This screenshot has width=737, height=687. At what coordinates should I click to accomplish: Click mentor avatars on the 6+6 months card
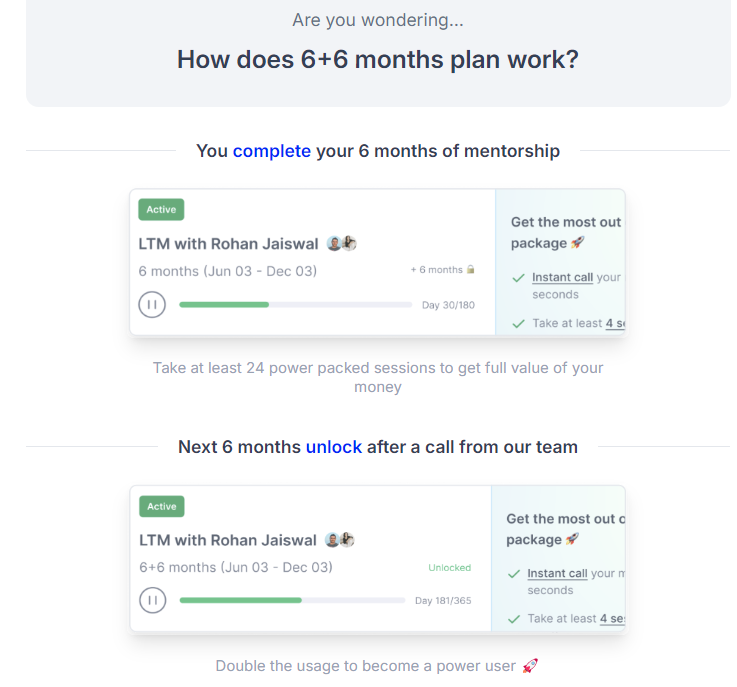pos(340,540)
